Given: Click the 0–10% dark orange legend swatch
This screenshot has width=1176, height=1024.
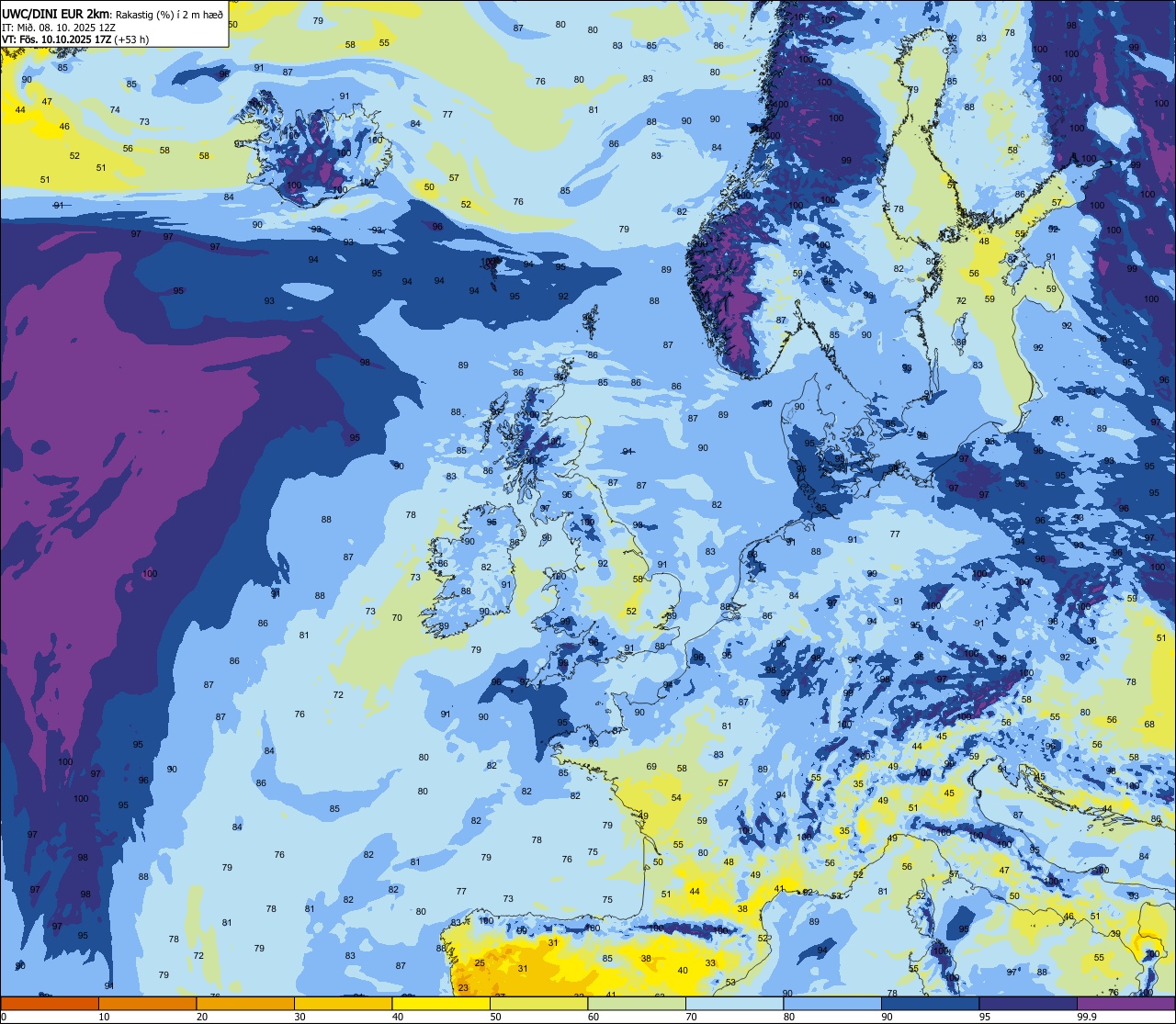Looking at the screenshot, I should click(50, 1004).
